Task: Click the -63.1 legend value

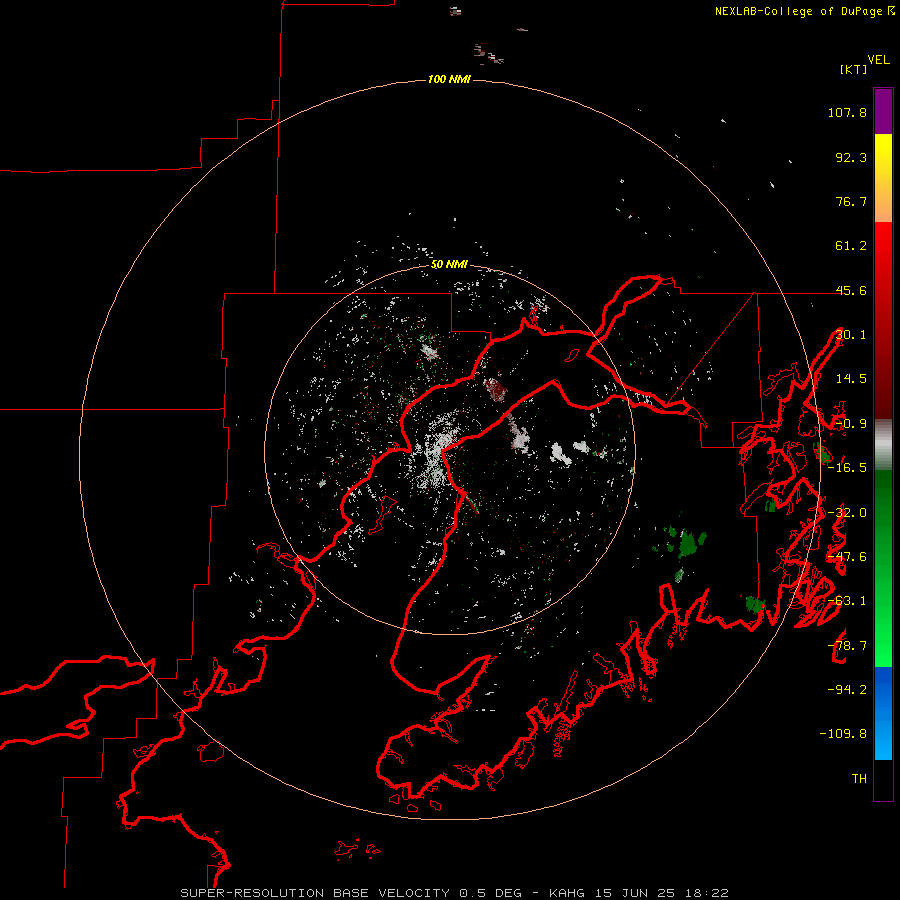Action: coord(847,601)
